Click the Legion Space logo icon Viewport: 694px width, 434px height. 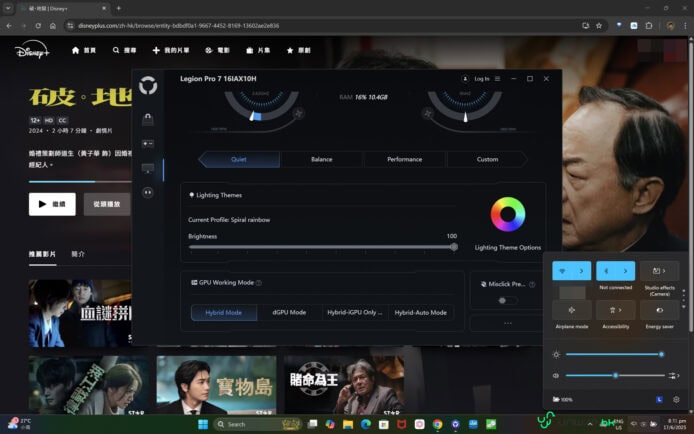click(148, 85)
